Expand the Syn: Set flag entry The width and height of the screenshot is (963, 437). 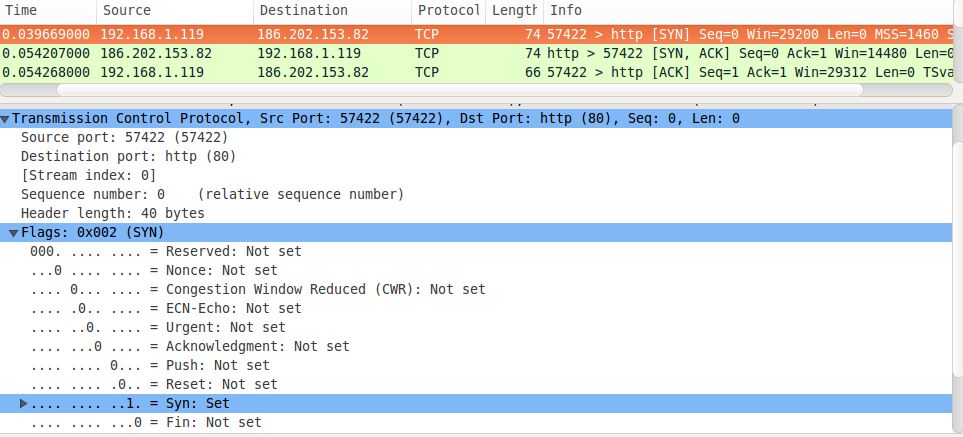(24, 403)
